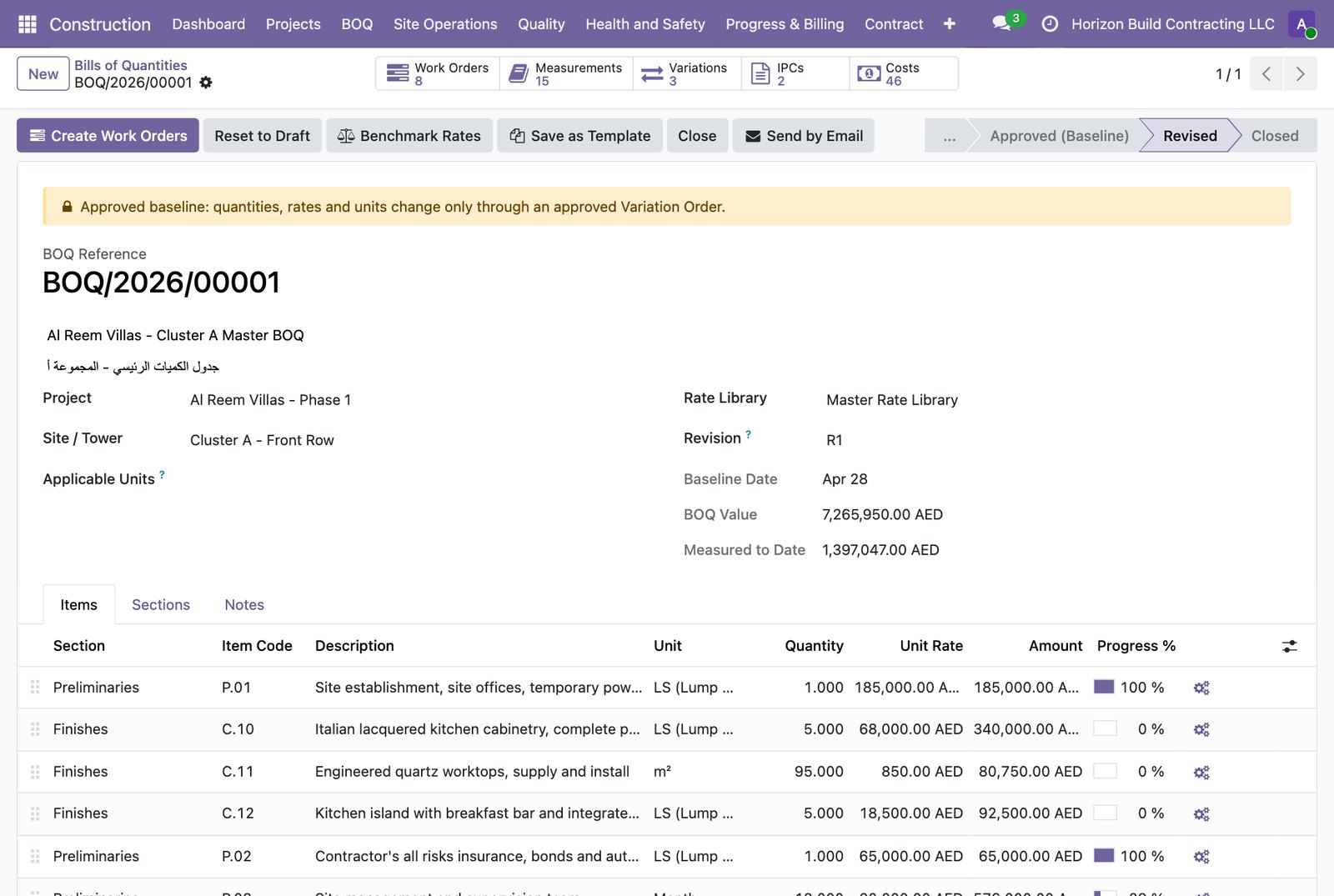
Task: Open the apps grid menu icon
Action: (x=27, y=24)
